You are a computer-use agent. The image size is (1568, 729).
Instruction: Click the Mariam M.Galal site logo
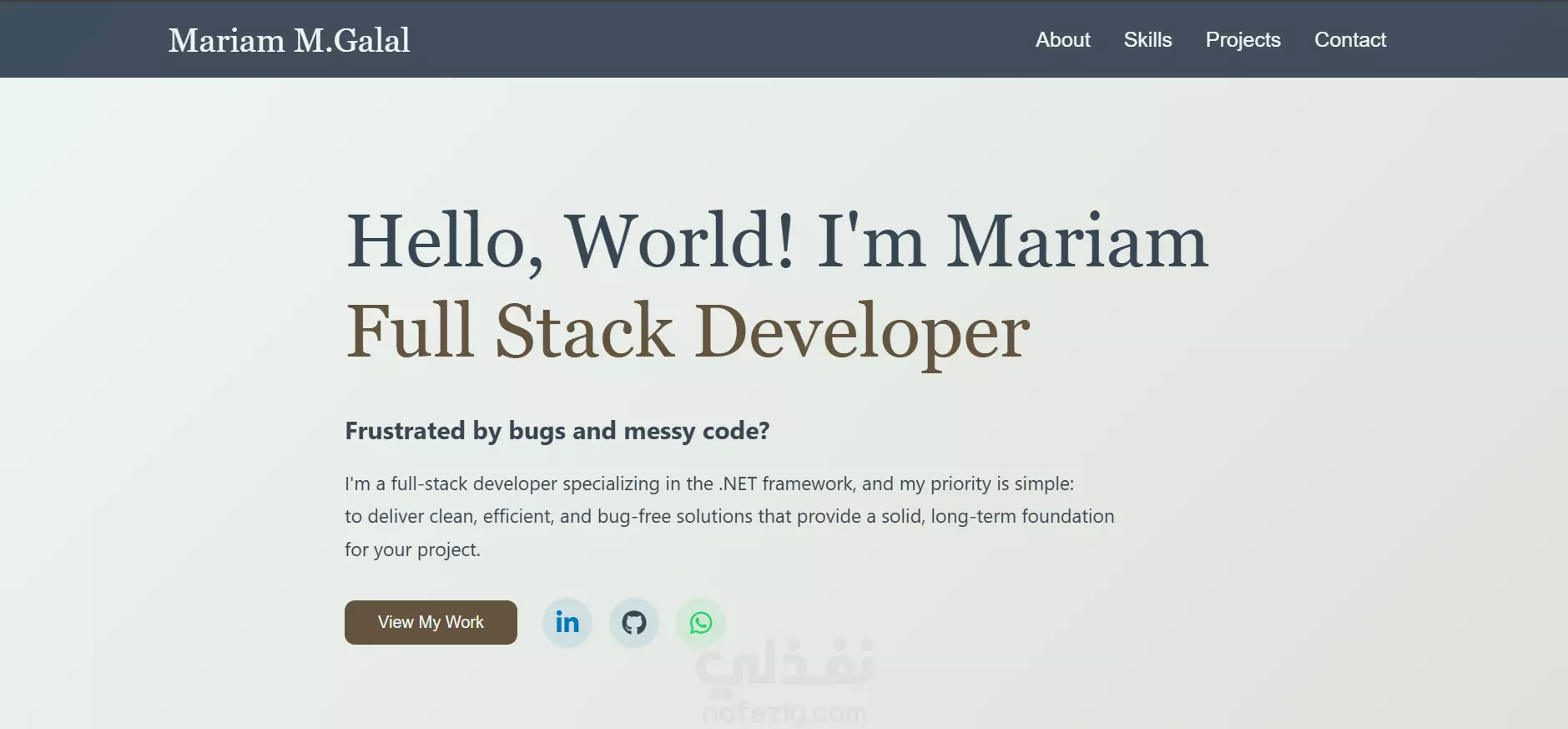point(289,40)
